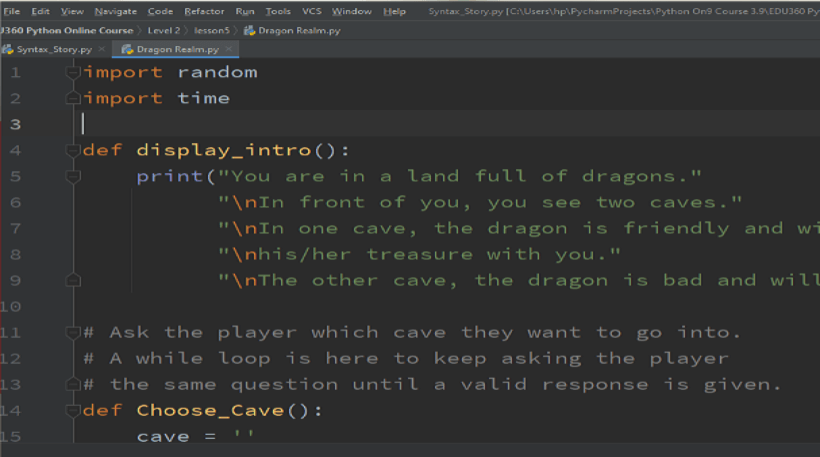Click the Python file icon on Syntax_Story.py tab
Screen dimensions: 820x457
8,49
